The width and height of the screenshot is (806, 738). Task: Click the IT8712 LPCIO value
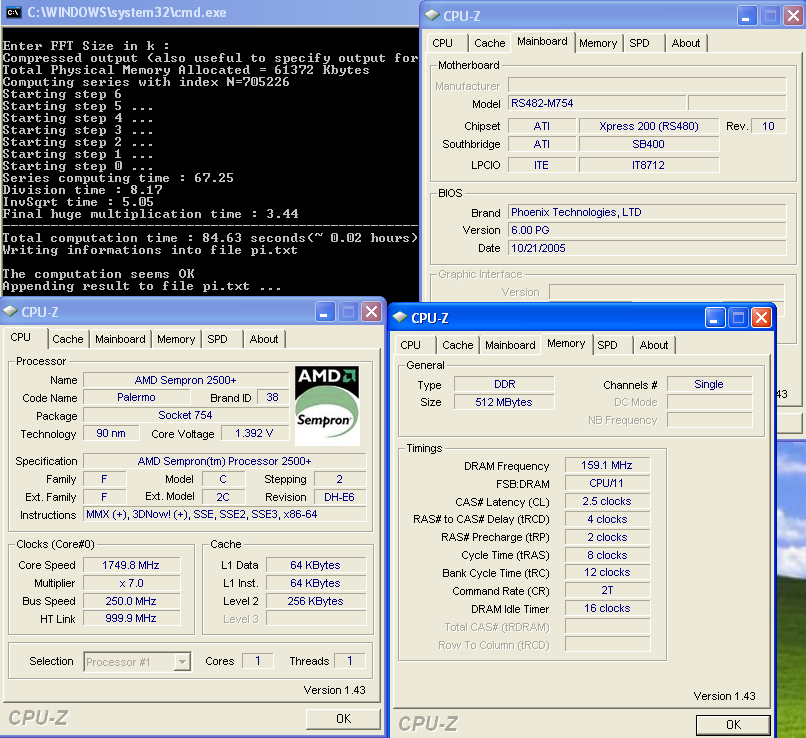pyautogui.click(x=649, y=165)
